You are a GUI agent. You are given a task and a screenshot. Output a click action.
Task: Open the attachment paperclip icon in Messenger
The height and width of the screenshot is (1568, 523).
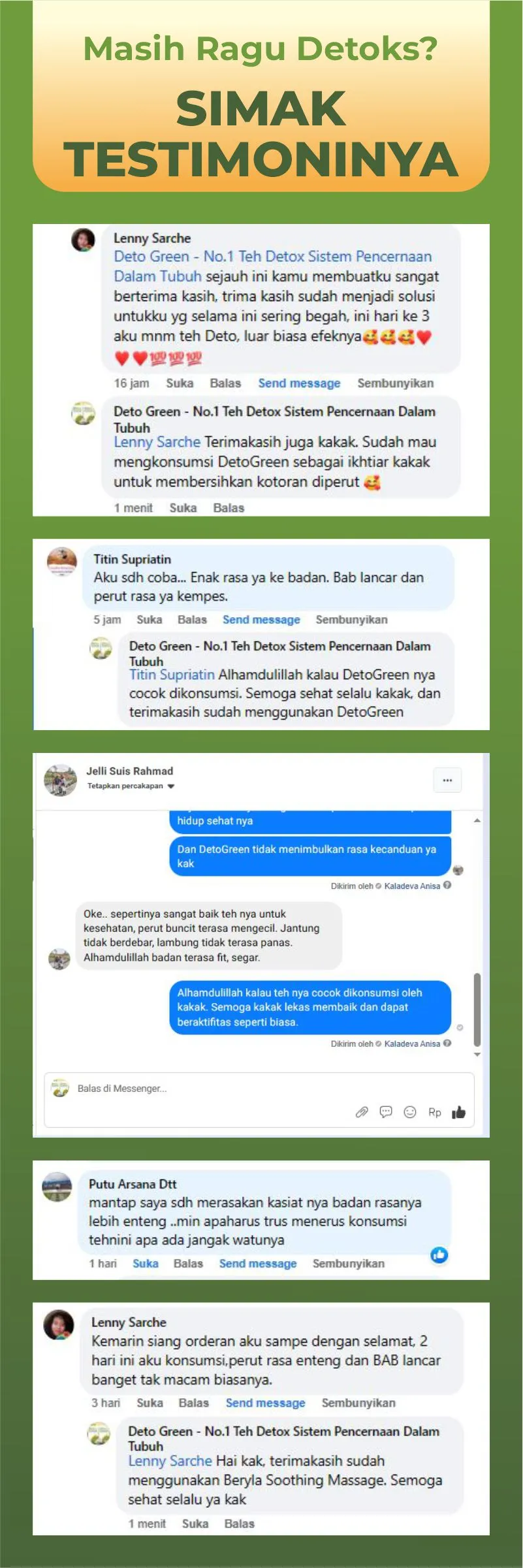pos(362,1112)
